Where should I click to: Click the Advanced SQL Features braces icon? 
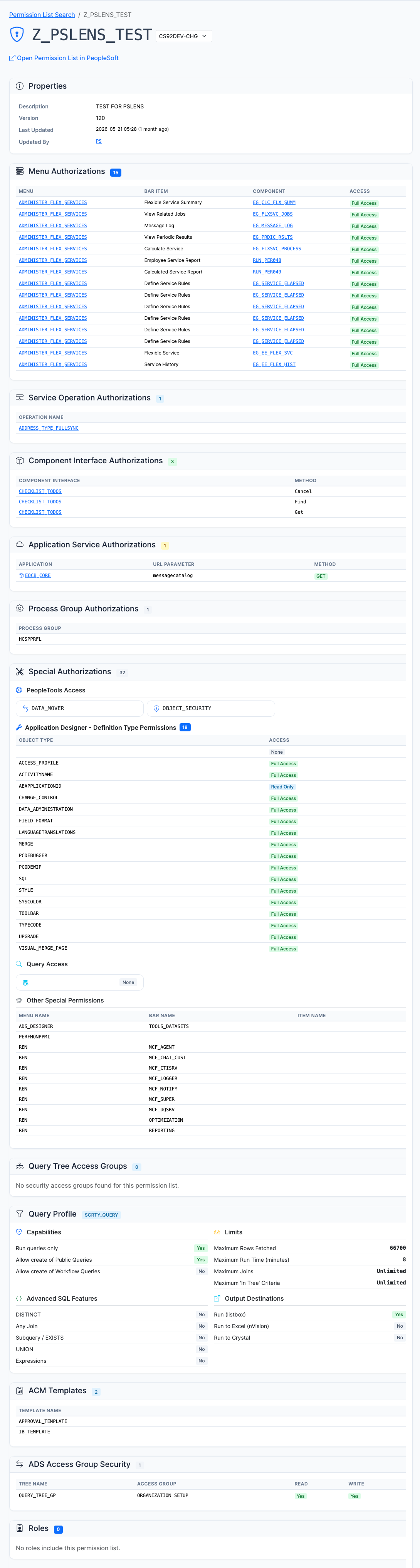(19, 1298)
